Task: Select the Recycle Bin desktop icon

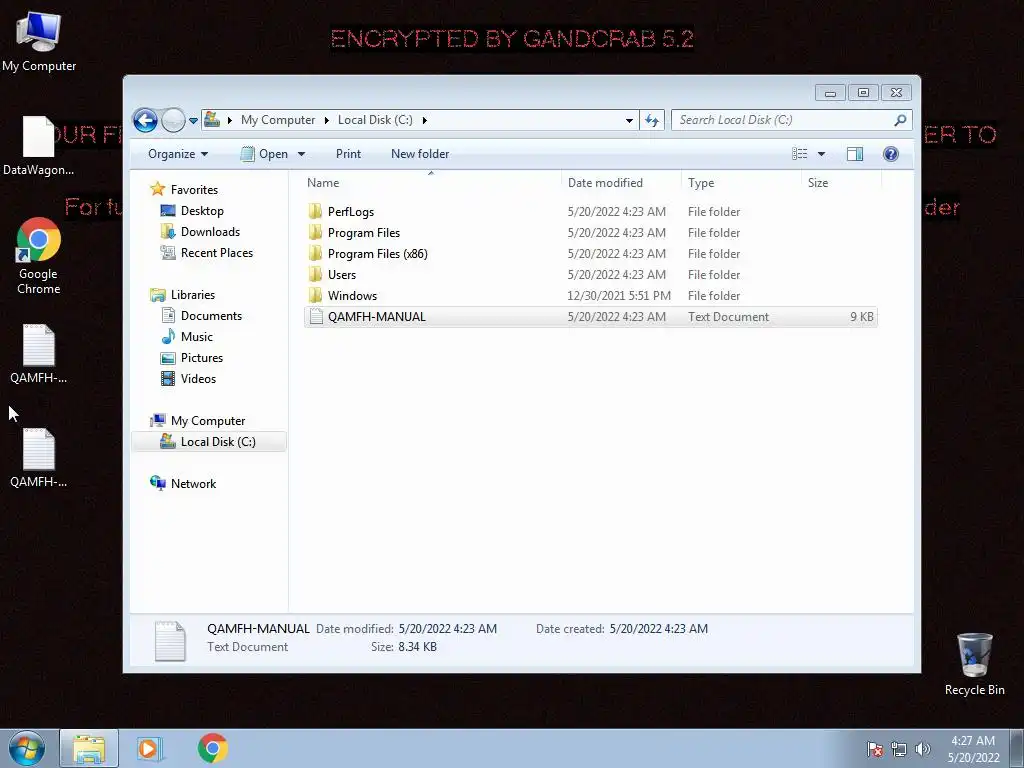Action: coord(974,664)
